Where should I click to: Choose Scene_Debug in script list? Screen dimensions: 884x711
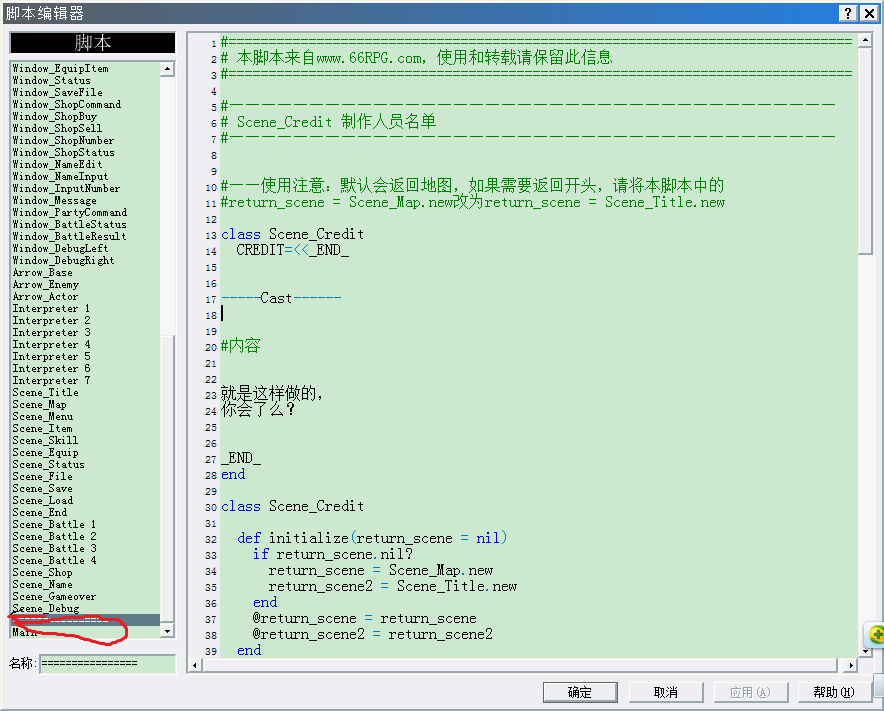point(46,608)
